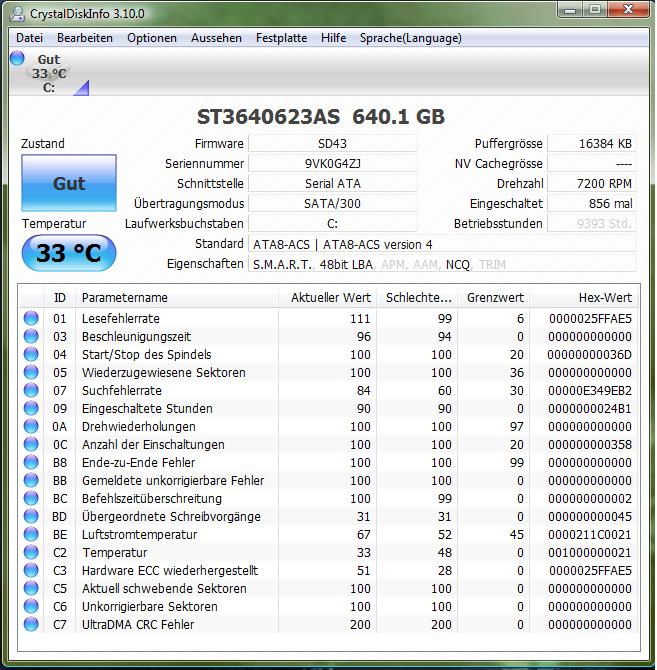Click status orb for Aktuell schwebende Sektoren
This screenshot has width=657, height=670.
pyautogui.click(x=31, y=588)
